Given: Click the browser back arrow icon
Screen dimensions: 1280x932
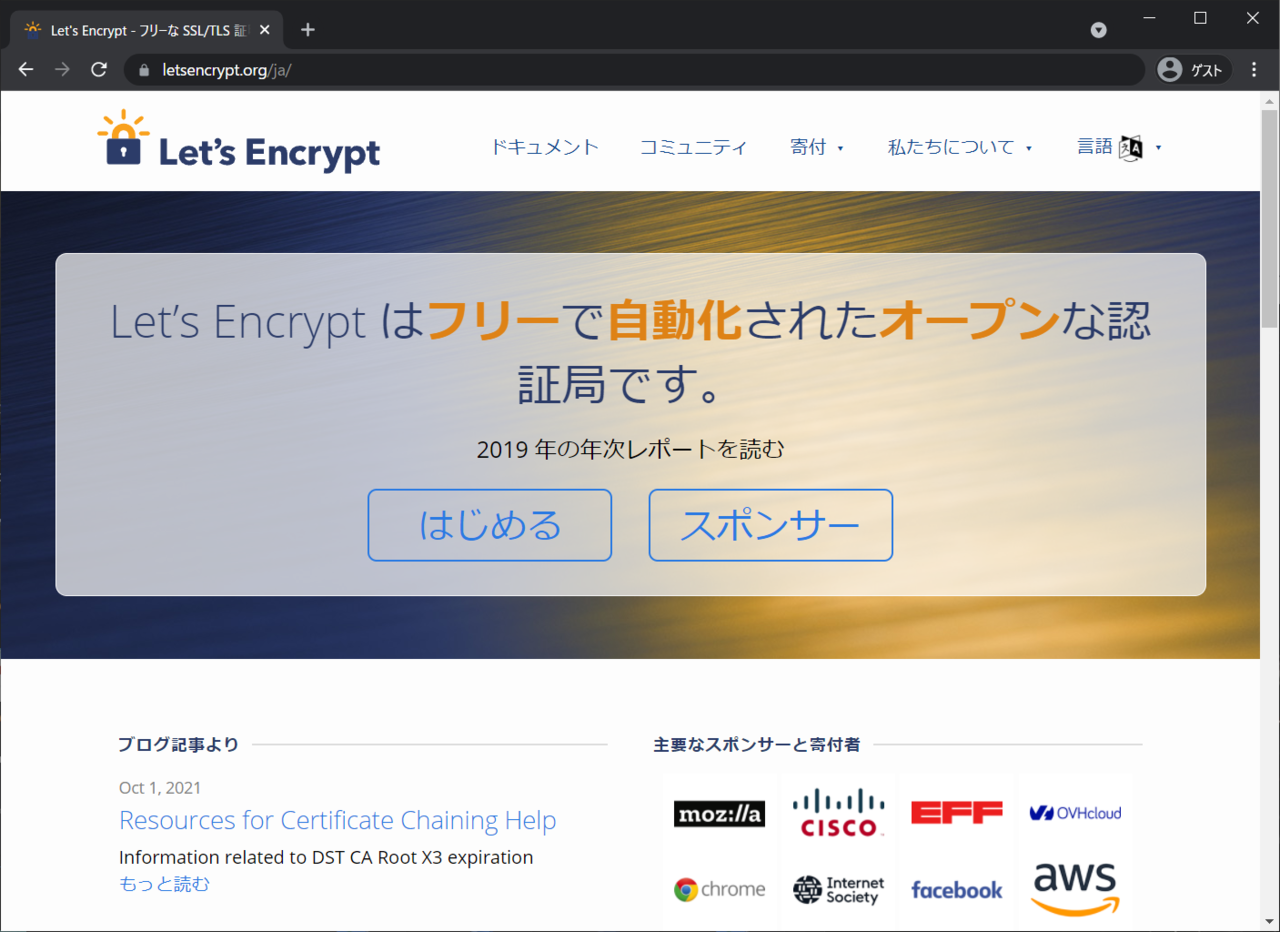Looking at the screenshot, I should (x=26, y=70).
